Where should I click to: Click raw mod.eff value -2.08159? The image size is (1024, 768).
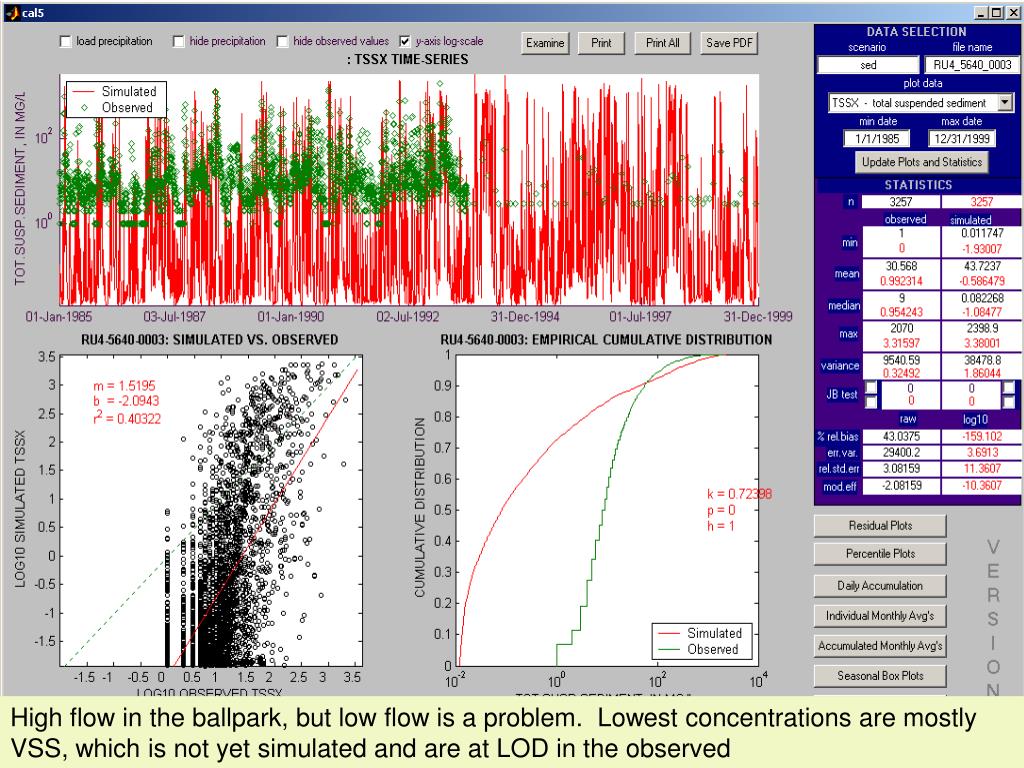click(901, 487)
